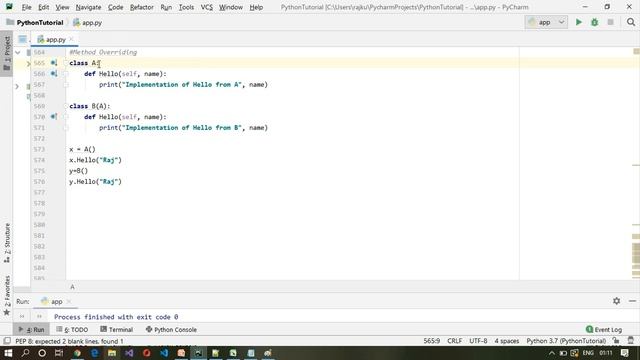This screenshot has width=640, height=360.
Task: Toggle read-only lock icon in status bar
Action: click(x=616, y=341)
